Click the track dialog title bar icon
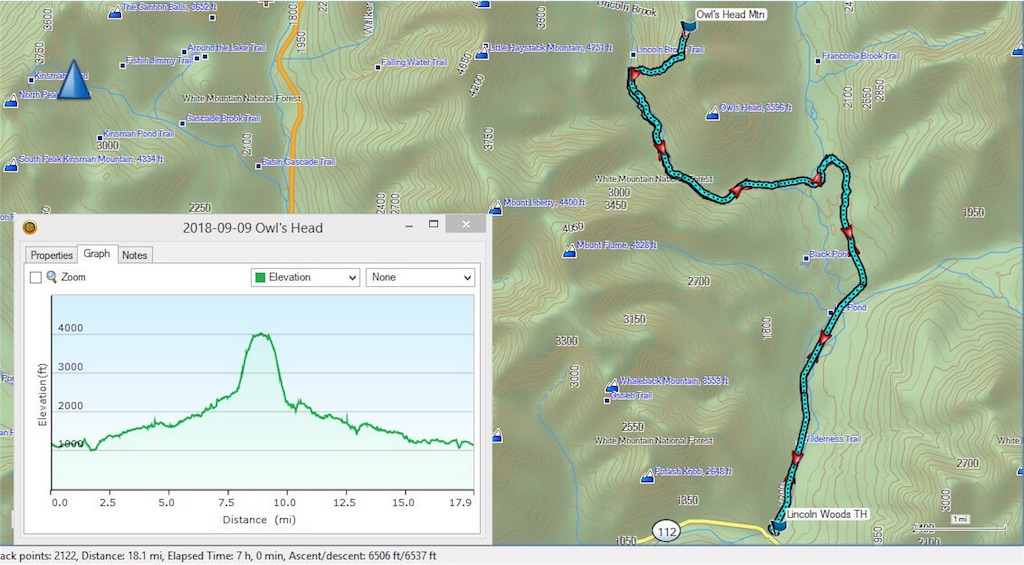 29,227
